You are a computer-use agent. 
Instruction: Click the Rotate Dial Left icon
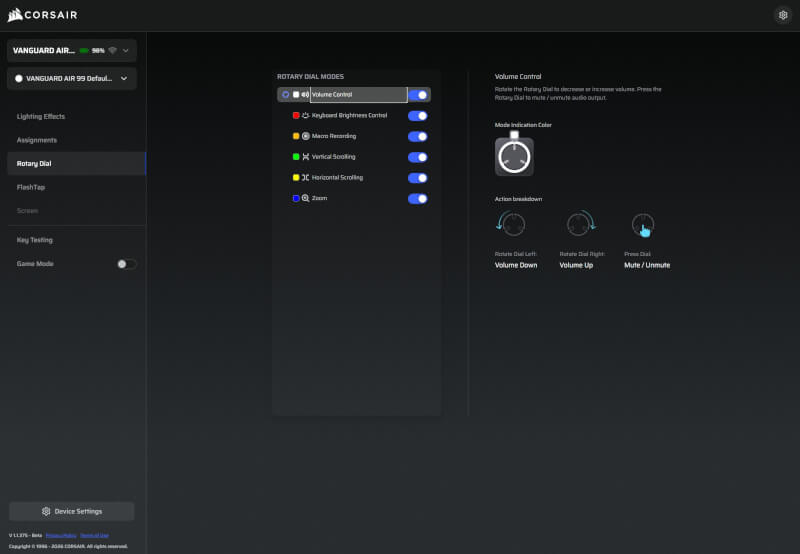pos(511,223)
